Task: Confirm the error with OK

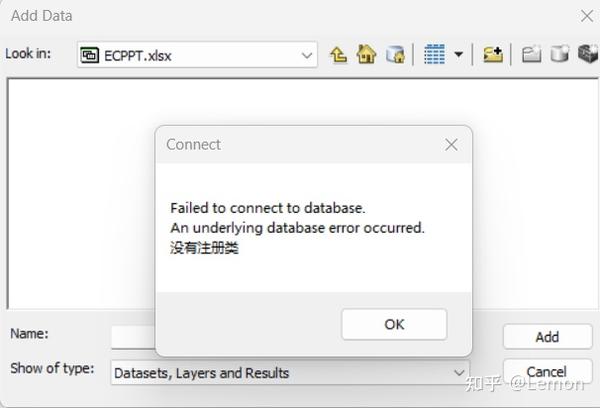Action: click(394, 324)
